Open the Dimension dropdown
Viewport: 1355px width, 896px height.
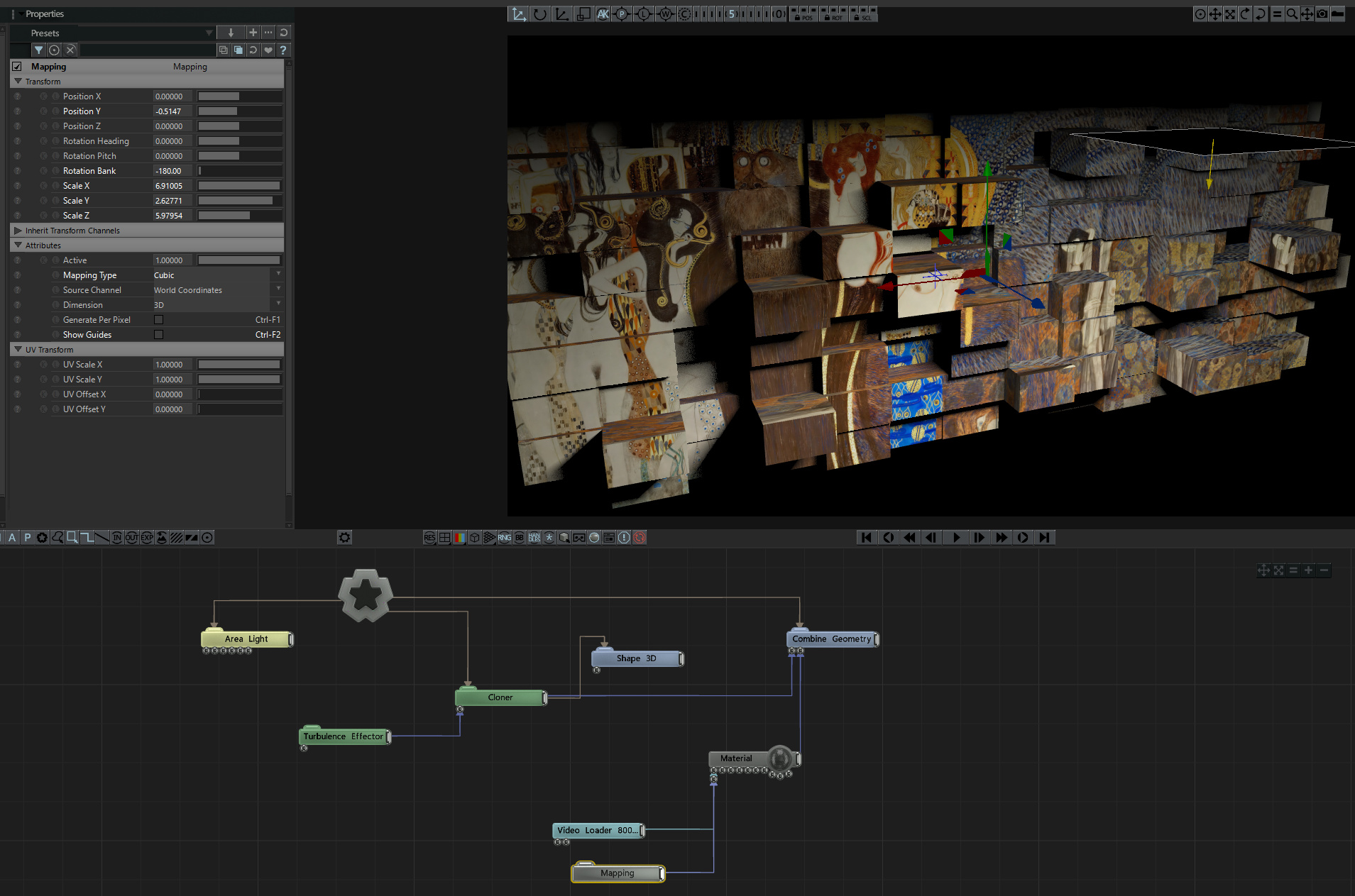point(217,305)
